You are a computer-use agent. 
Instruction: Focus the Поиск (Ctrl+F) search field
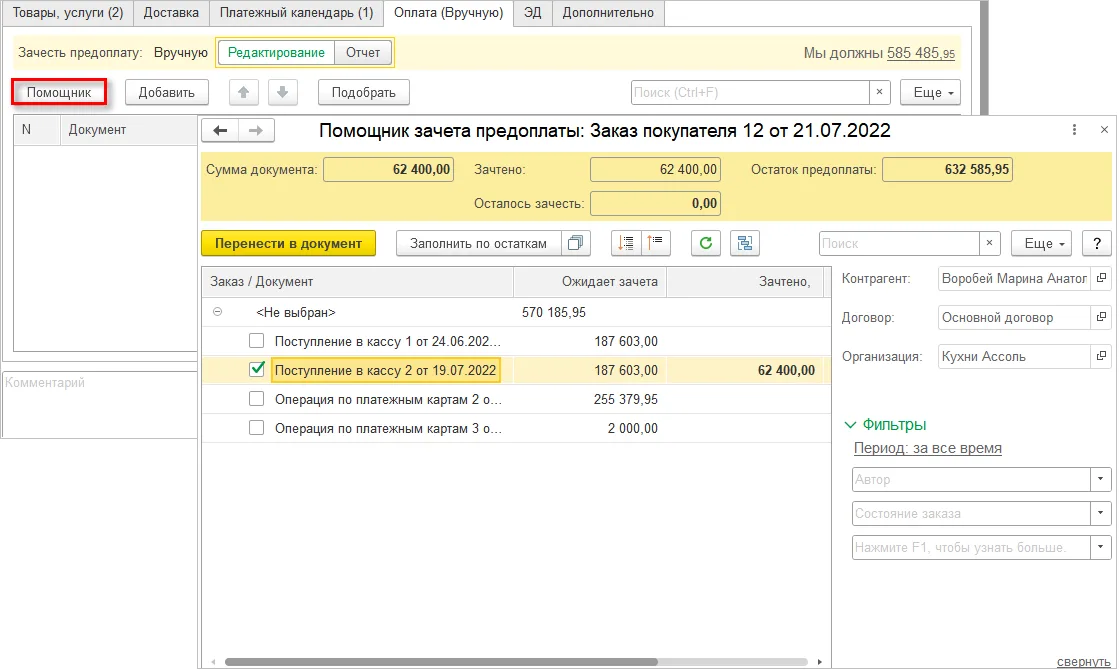[749, 92]
